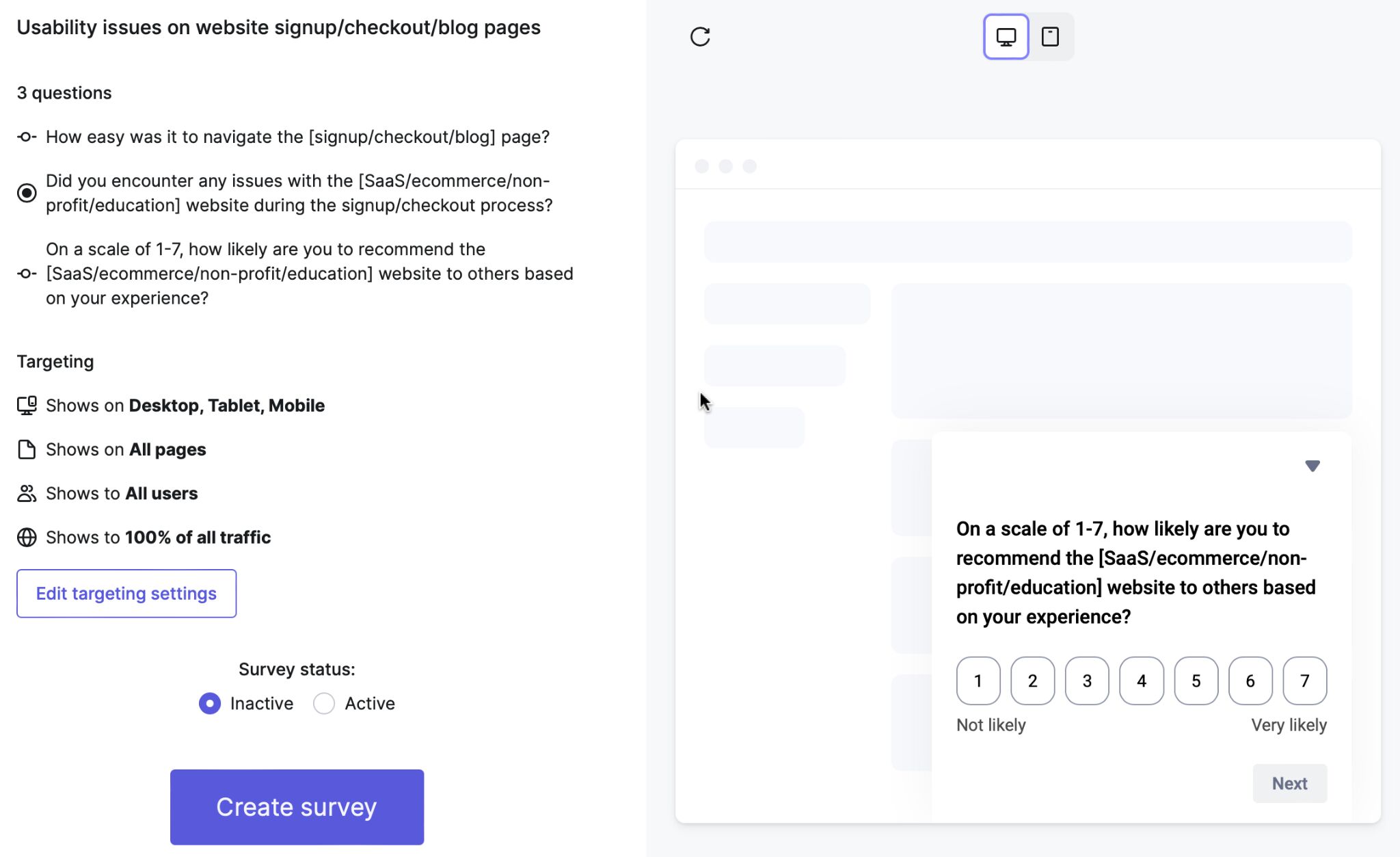This screenshot has width=1400, height=857.
Task: Switch to the desktop preview view
Action: click(1005, 36)
